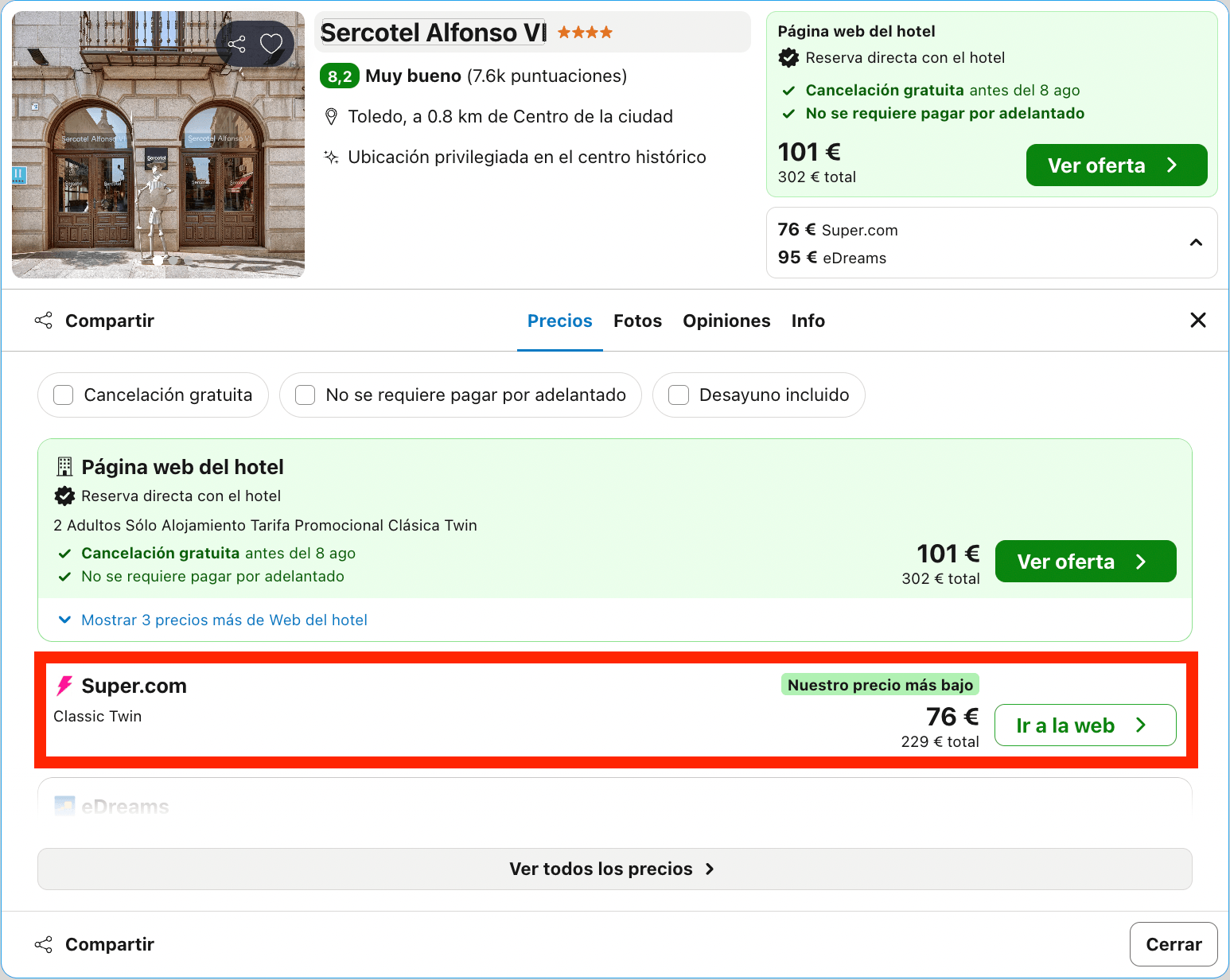Click the location pin icon beside Toledo
Screen dimensions: 1230x980
(x=332, y=117)
